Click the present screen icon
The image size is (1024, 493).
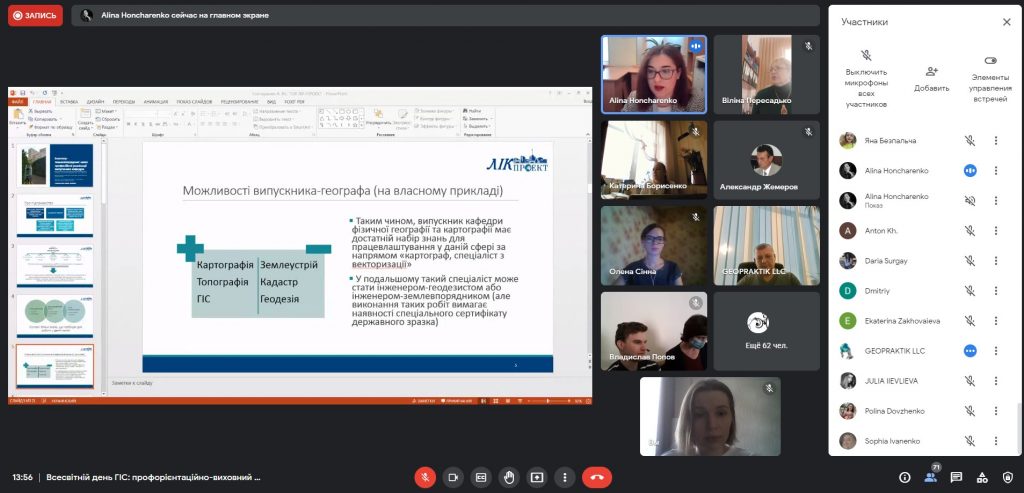coord(537,477)
